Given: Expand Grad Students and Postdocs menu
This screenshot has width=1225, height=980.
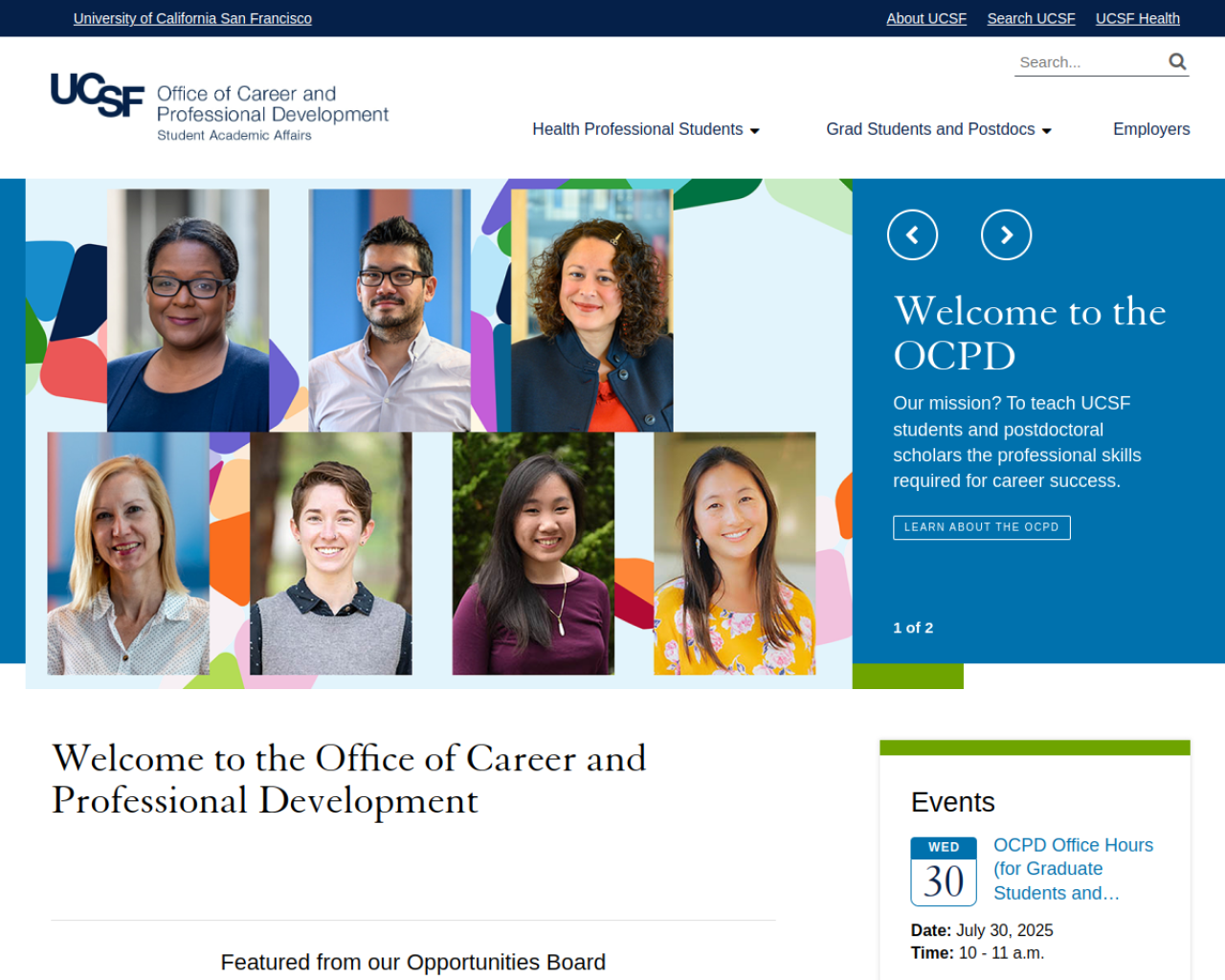Looking at the screenshot, I should (939, 129).
